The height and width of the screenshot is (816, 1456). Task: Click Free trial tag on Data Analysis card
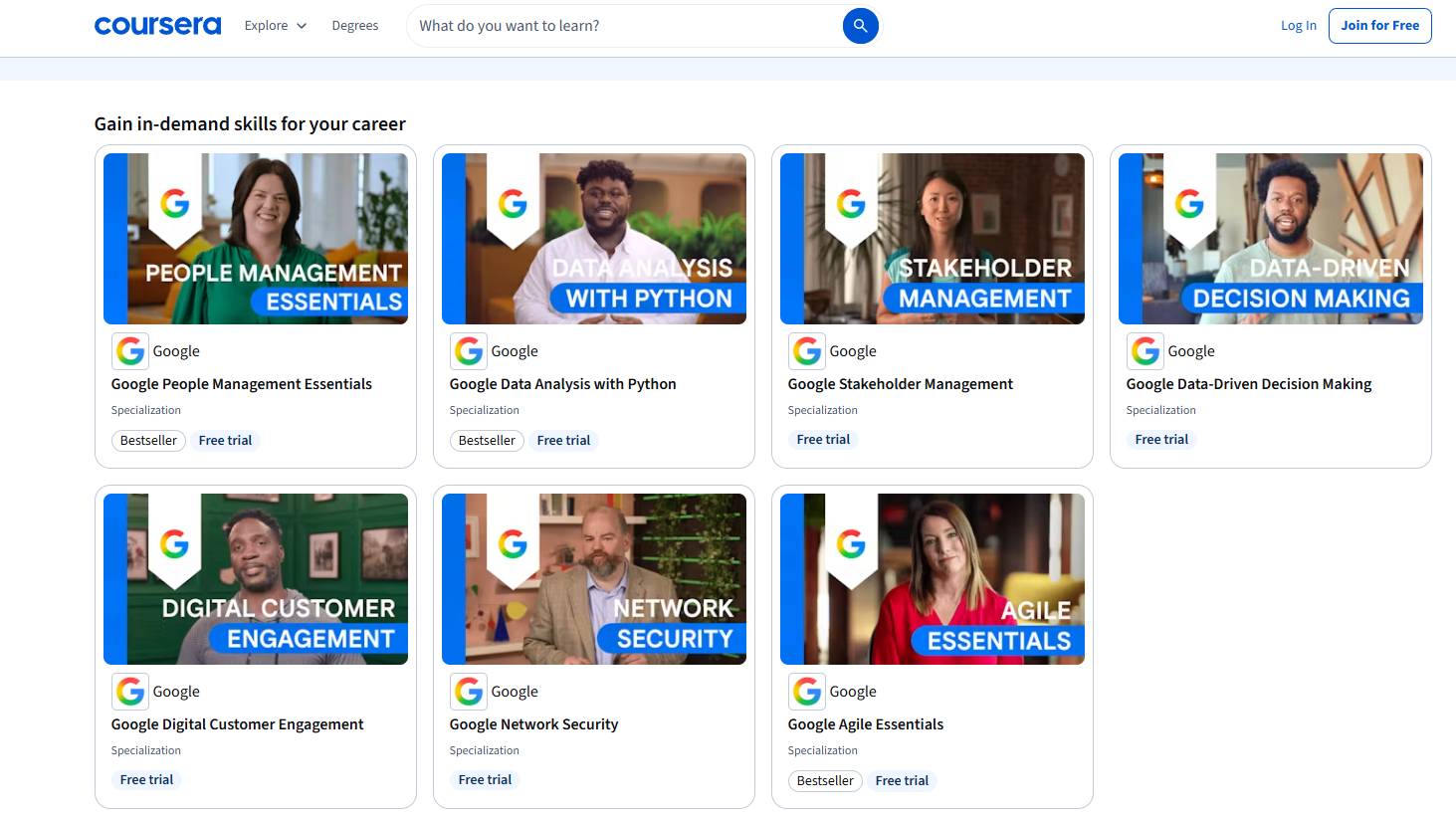(x=563, y=441)
